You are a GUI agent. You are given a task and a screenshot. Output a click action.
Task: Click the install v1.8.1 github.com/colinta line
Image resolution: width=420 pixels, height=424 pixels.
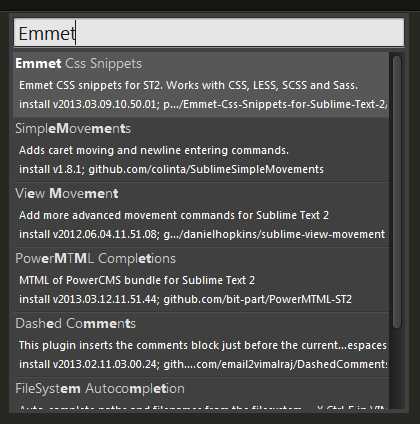click(171, 170)
